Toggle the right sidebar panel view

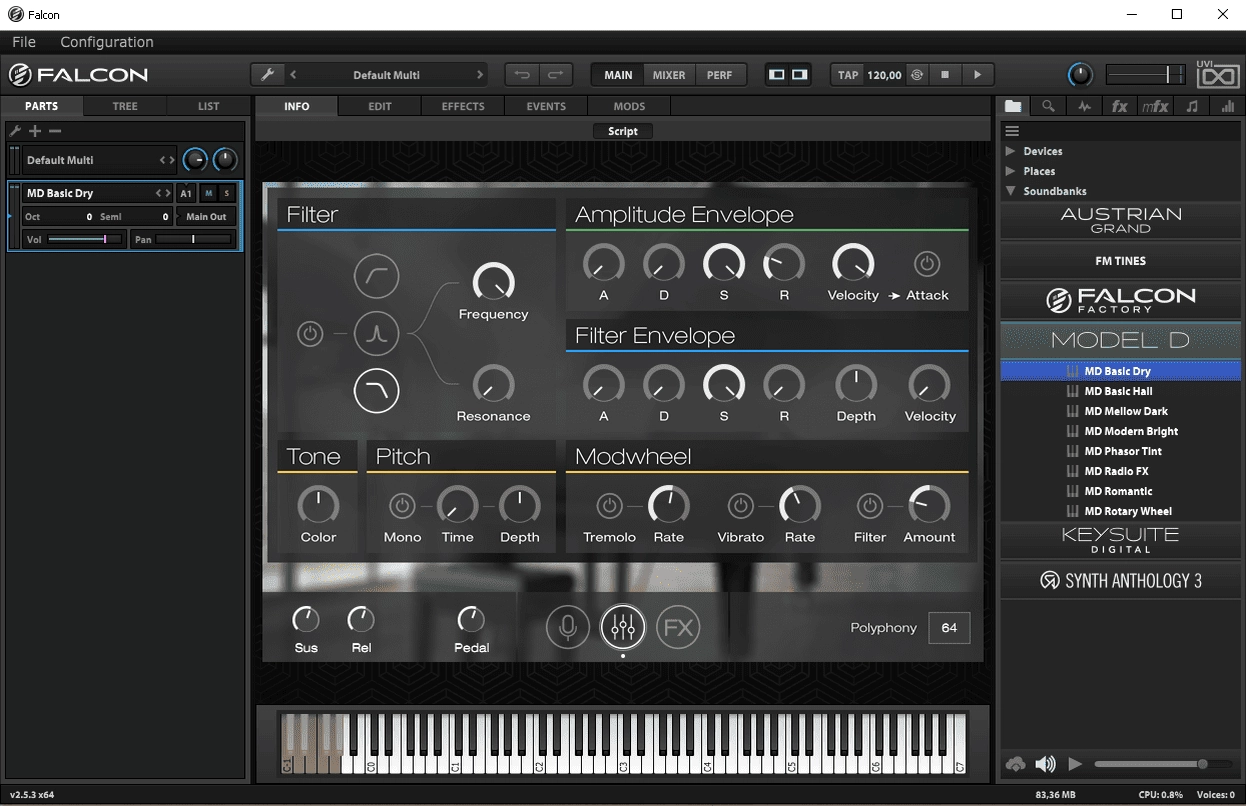click(x=799, y=75)
